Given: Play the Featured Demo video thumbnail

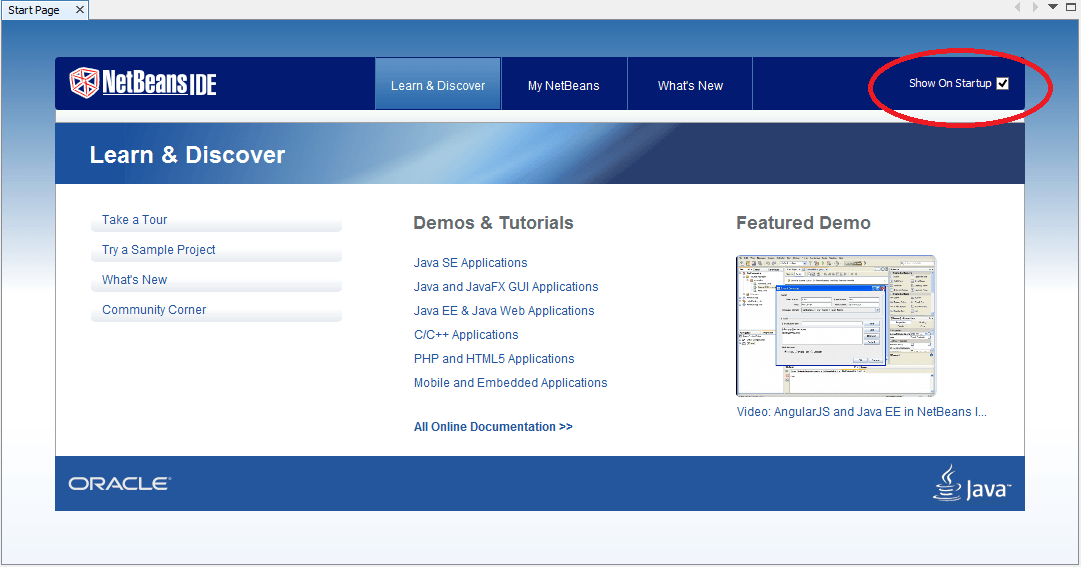Looking at the screenshot, I should [x=836, y=326].
